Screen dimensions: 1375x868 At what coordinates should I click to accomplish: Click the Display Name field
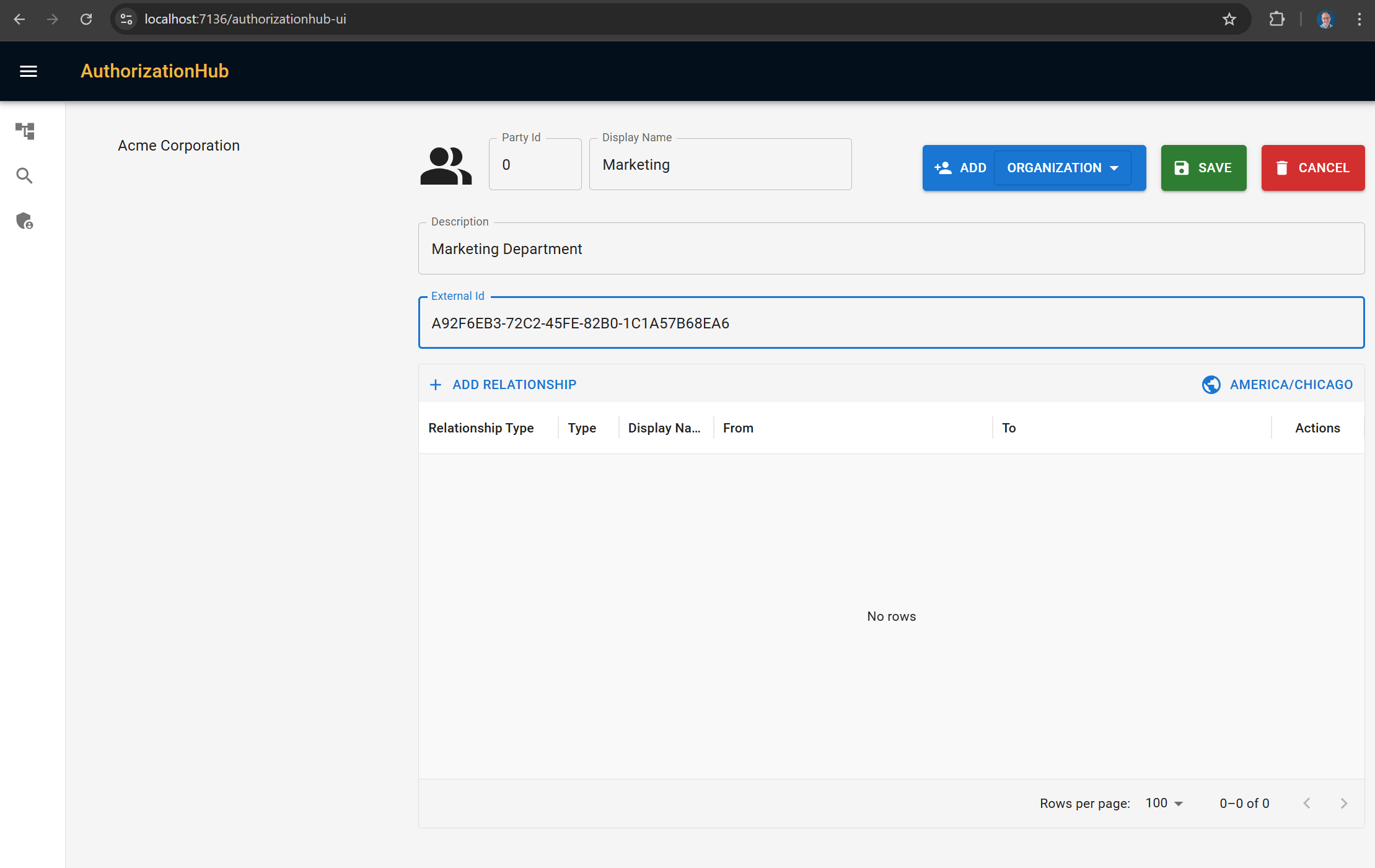(720, 164)
